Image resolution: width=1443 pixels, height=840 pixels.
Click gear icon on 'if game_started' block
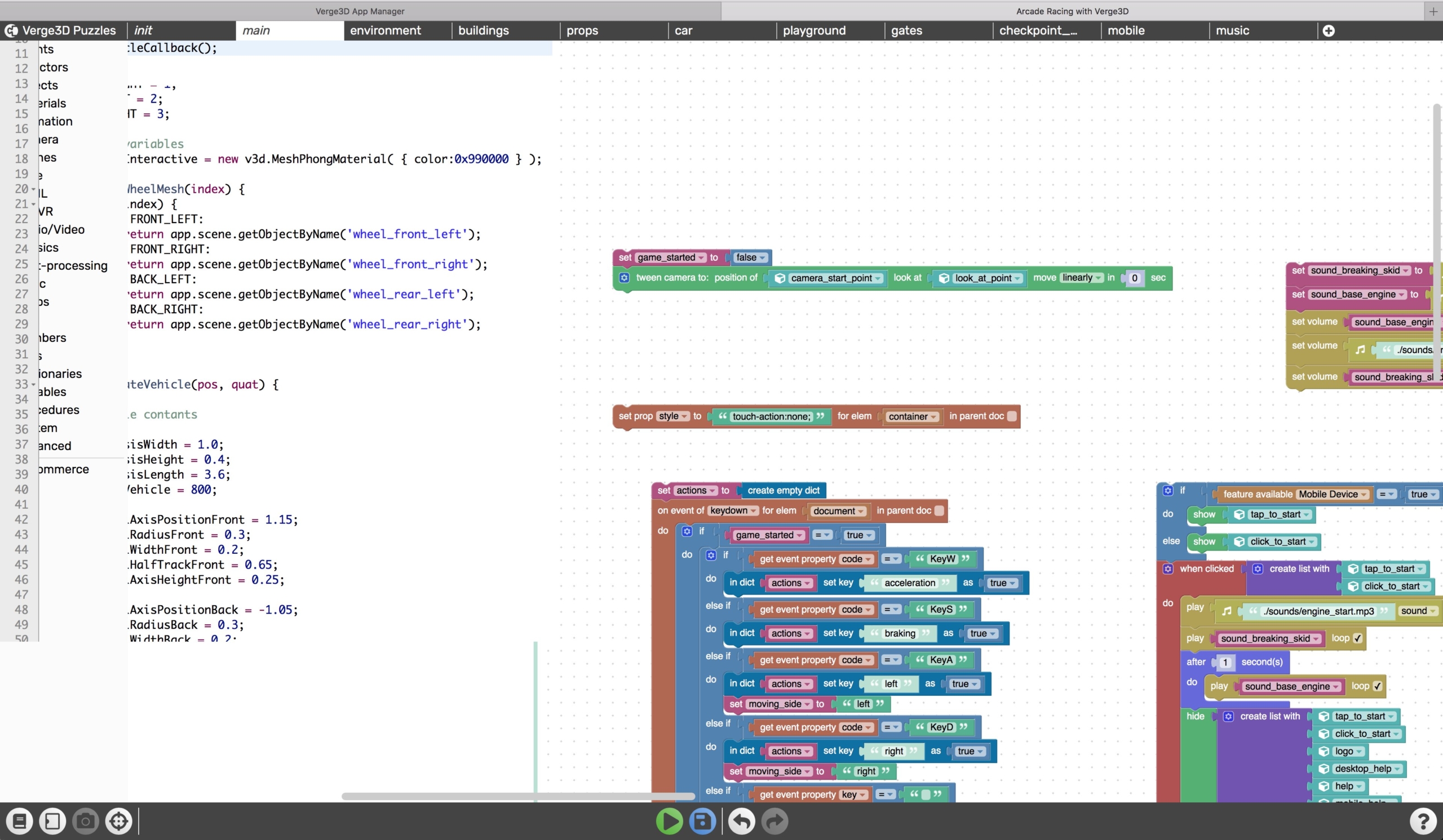(x=687, y=531)
